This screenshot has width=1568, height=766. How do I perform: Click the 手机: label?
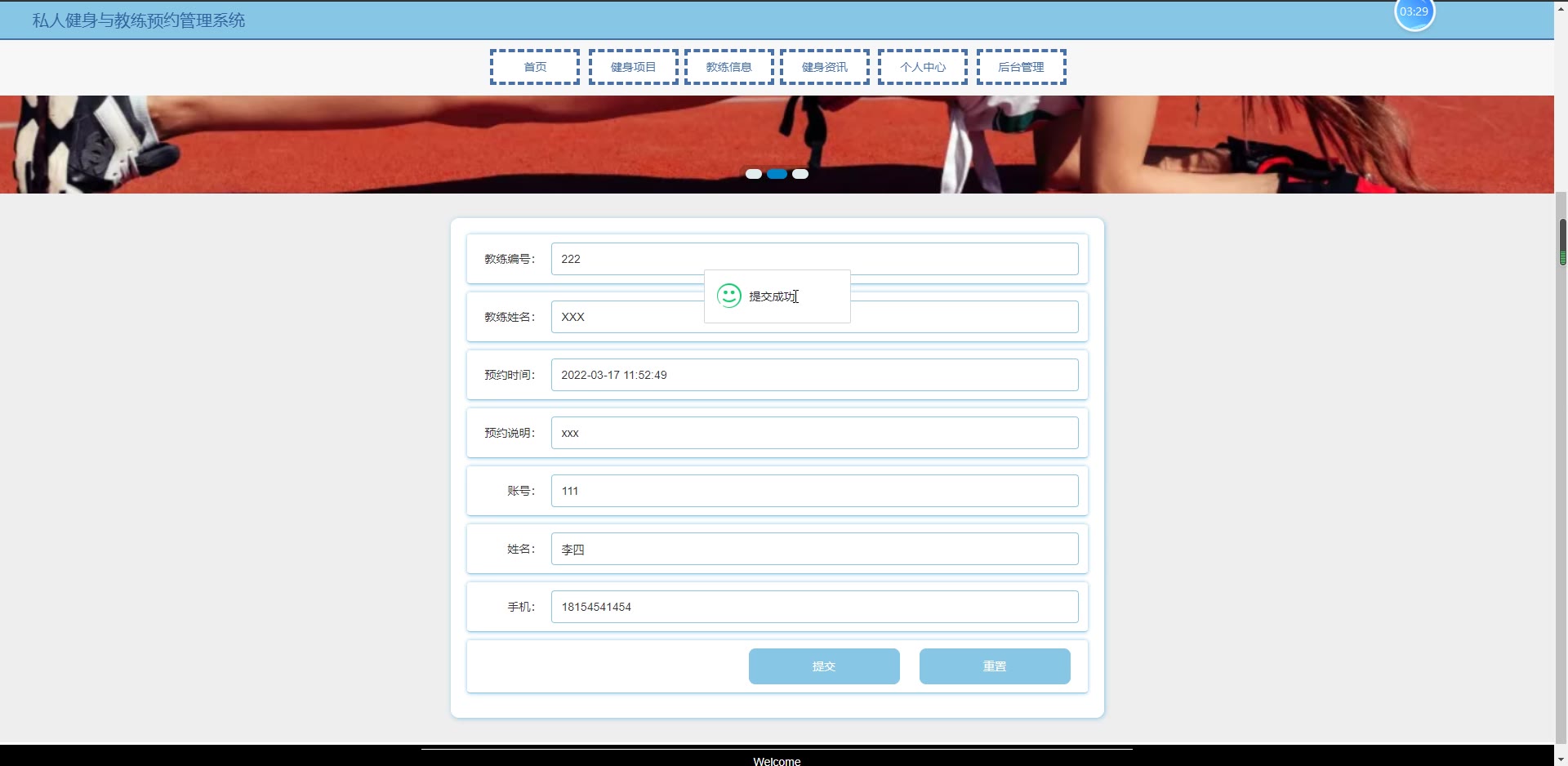(521, 607)
